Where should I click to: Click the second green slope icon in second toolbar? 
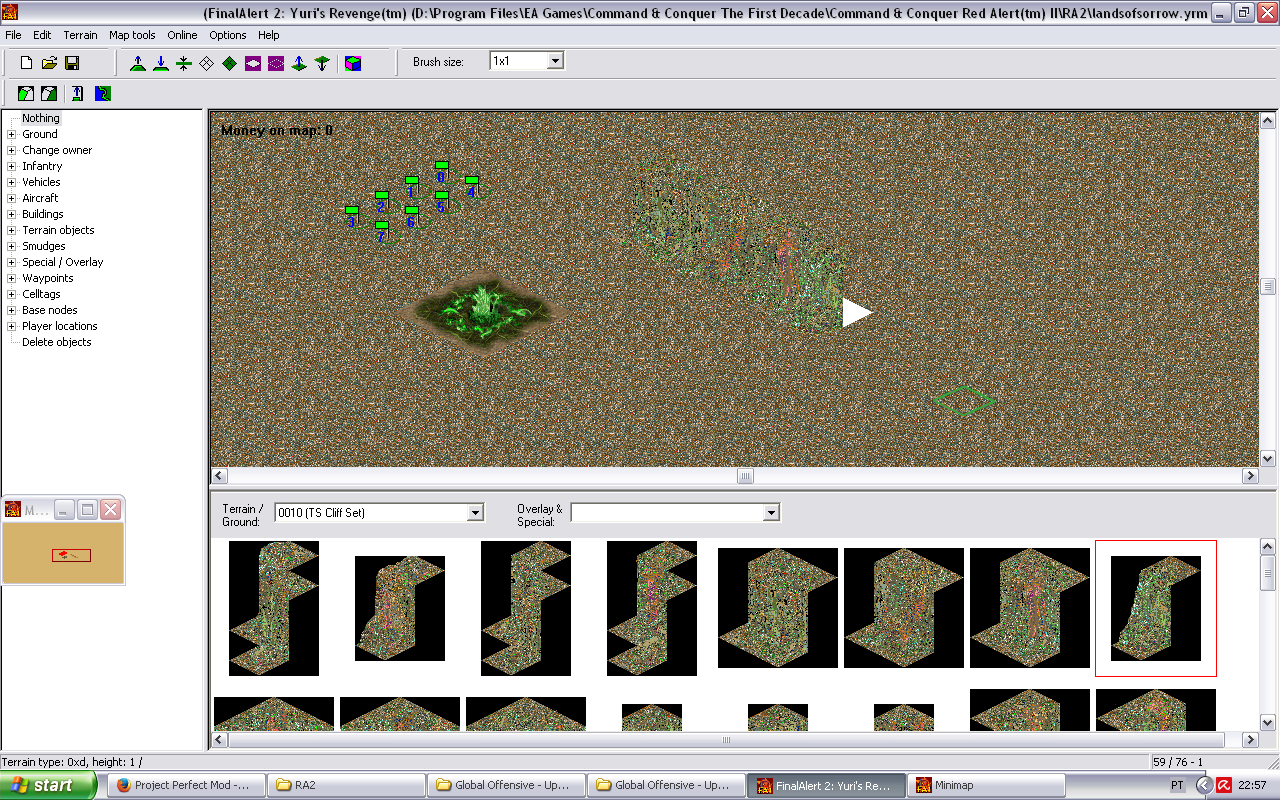(x=49, y=94)
